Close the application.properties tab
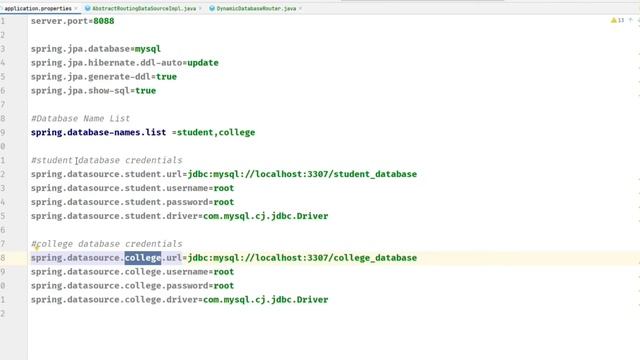The height and width of the screenshot is (360, 640). click(76, 8)
